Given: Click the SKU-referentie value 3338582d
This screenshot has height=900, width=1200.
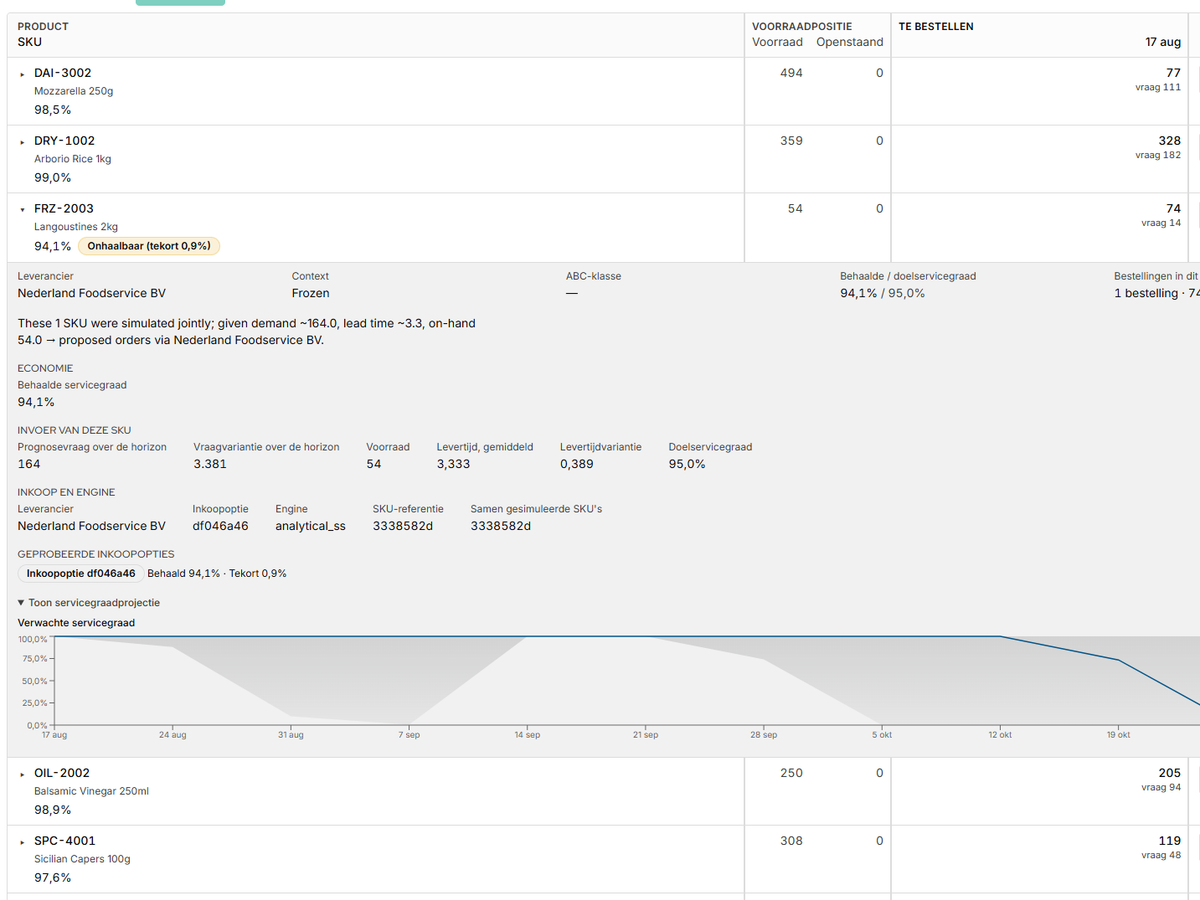Looking at the screenshot, I should [403, 526].
